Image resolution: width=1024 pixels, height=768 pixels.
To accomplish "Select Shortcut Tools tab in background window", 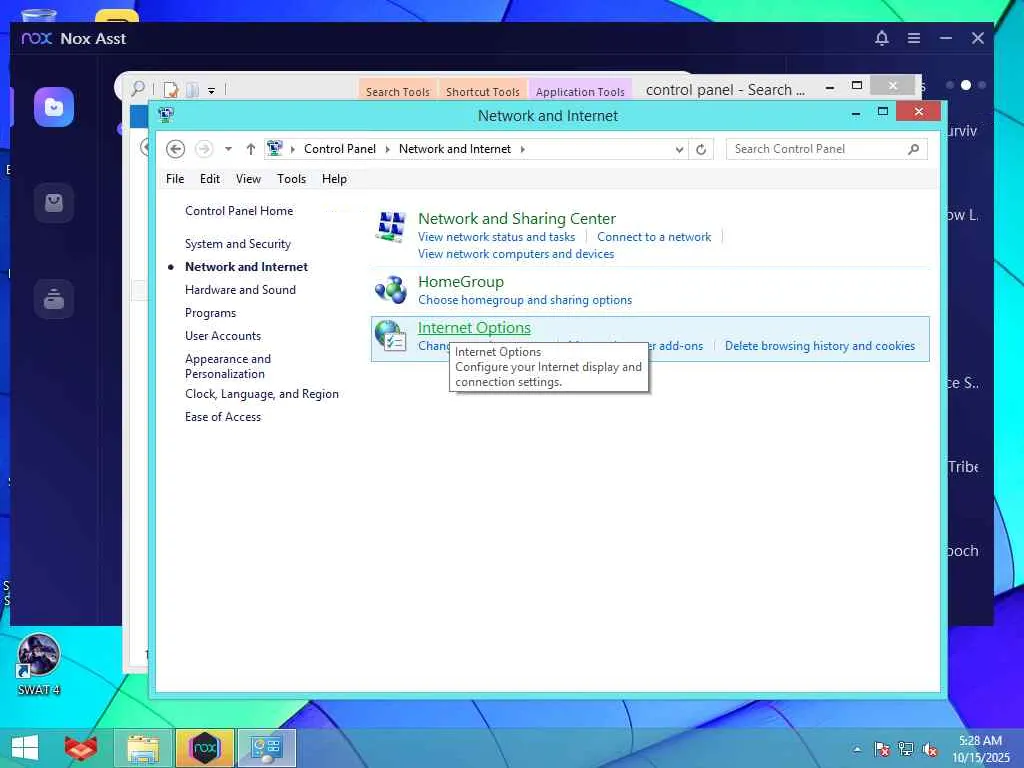I will 483,91.
